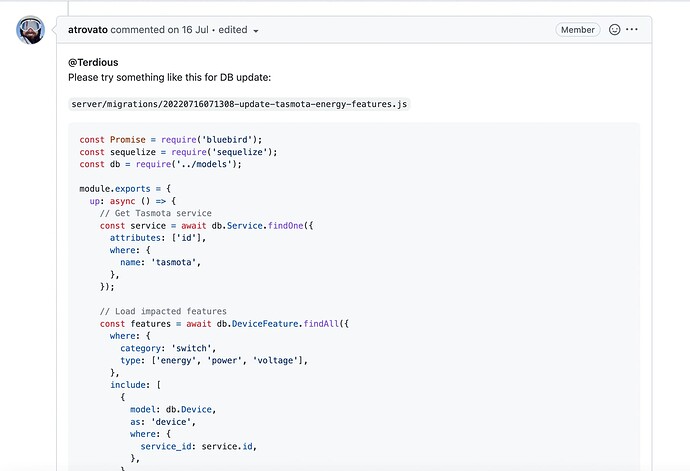Select the migration file path inline code
This screenshot has width=690, height=471.
point(239,104)
